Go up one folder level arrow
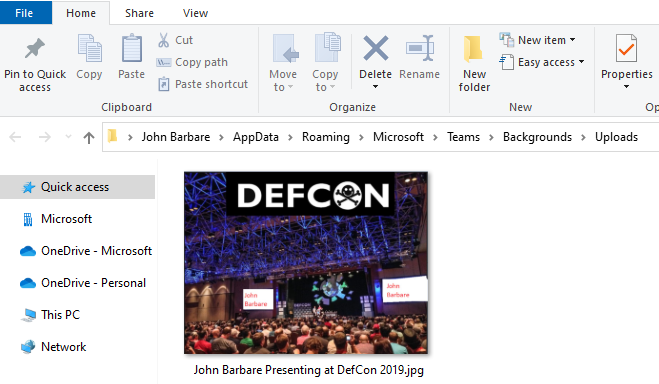The width and height of the screenshot is (659, 384). click(88, 137)
